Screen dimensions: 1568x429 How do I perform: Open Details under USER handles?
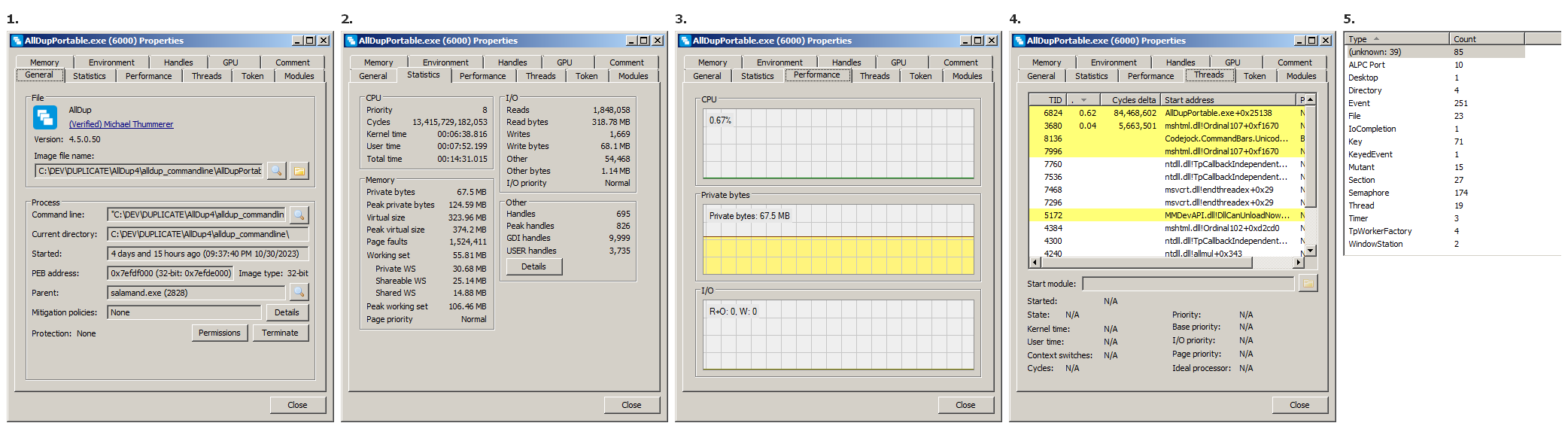pos(533,266)
